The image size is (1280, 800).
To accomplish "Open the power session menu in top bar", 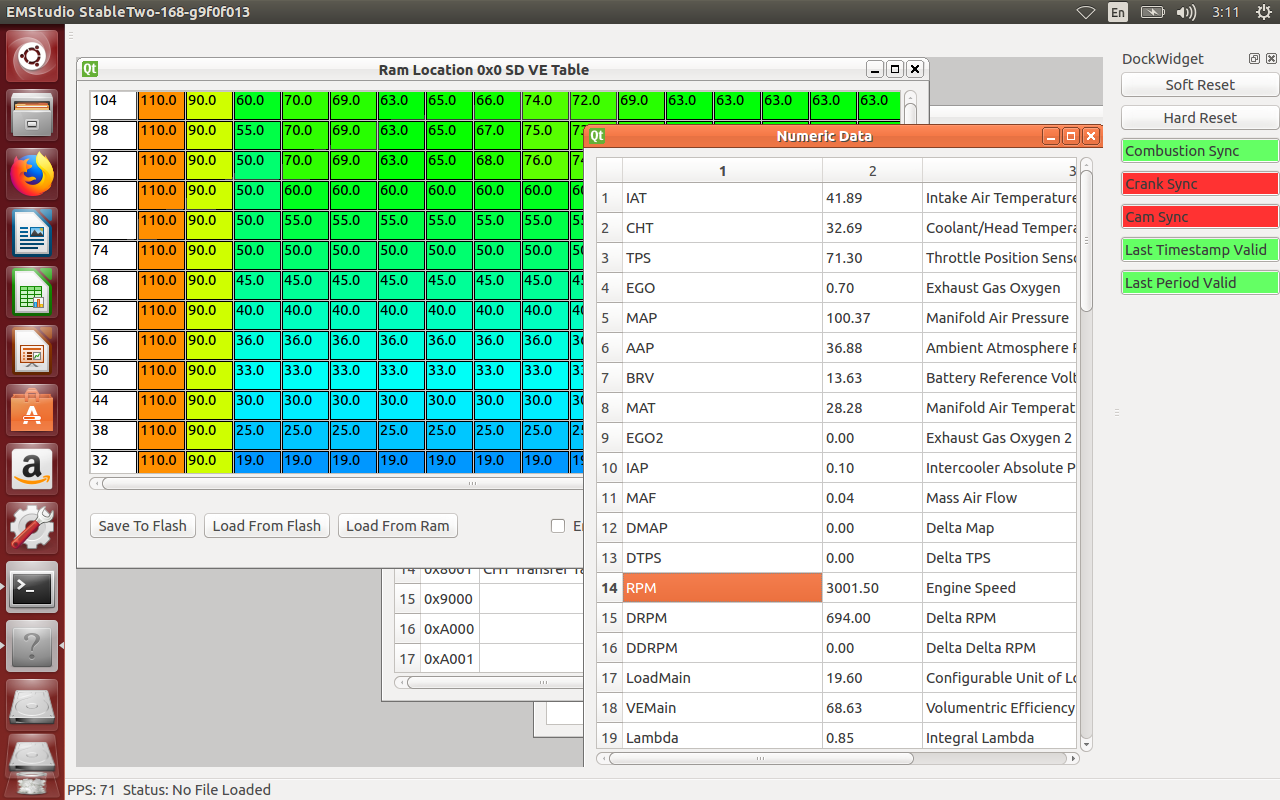I will 1262,12.
